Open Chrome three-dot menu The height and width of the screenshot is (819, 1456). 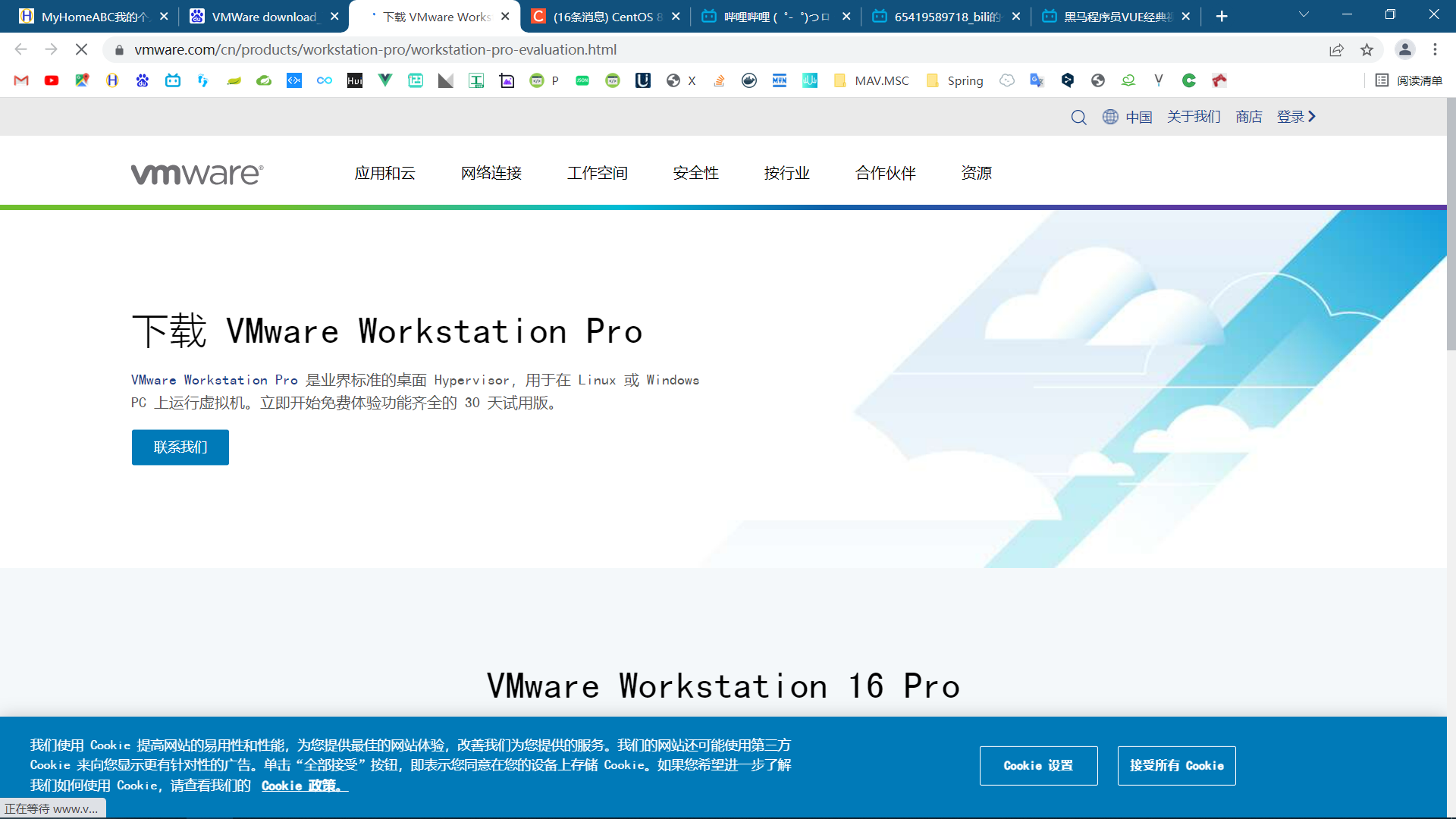click(x=1435, y=50)
